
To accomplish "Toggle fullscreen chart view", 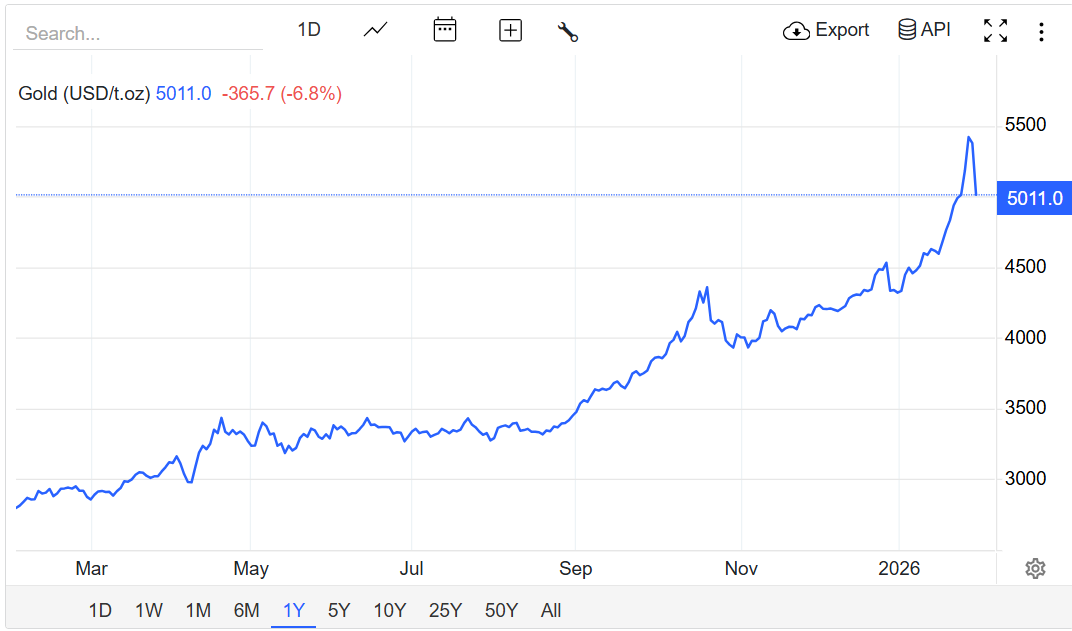I will [995, 30].
